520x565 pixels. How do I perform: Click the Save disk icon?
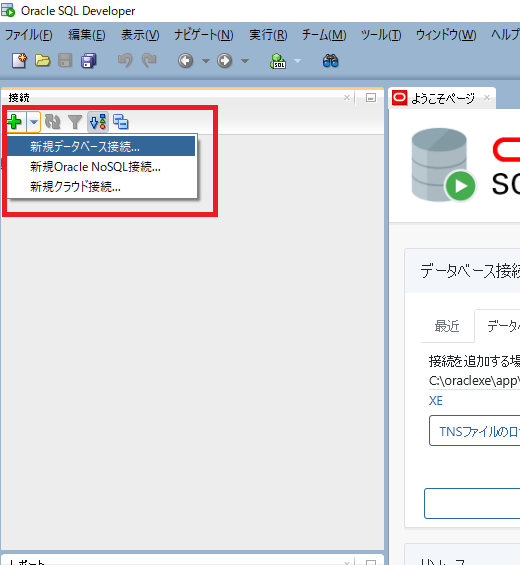coord(65,61)
